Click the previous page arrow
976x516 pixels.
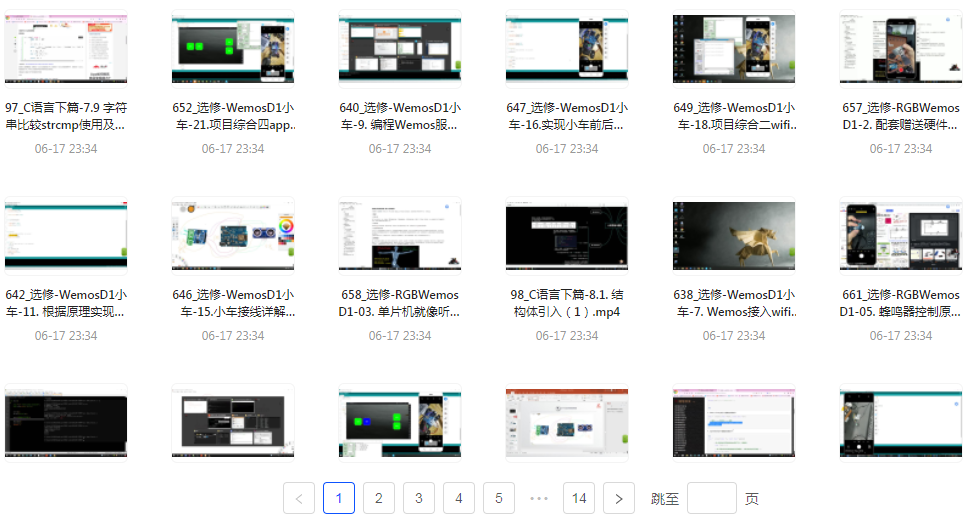pyautogui.click(x=299, y=498)
